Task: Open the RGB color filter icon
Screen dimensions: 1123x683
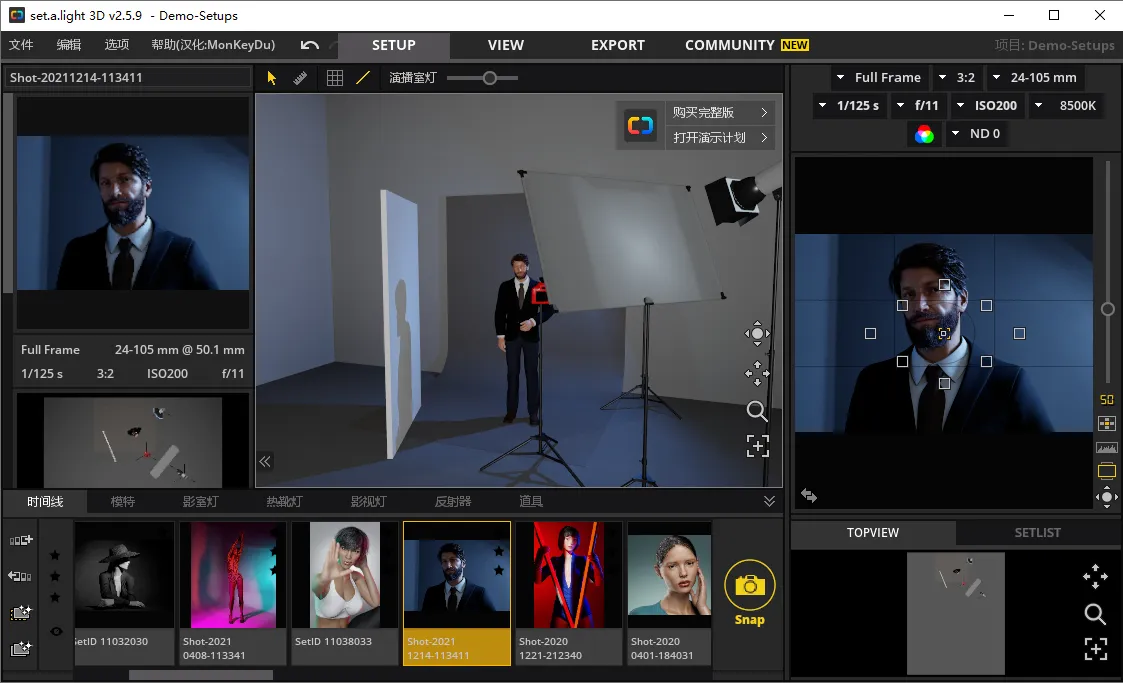Action: tap(925, 134)
